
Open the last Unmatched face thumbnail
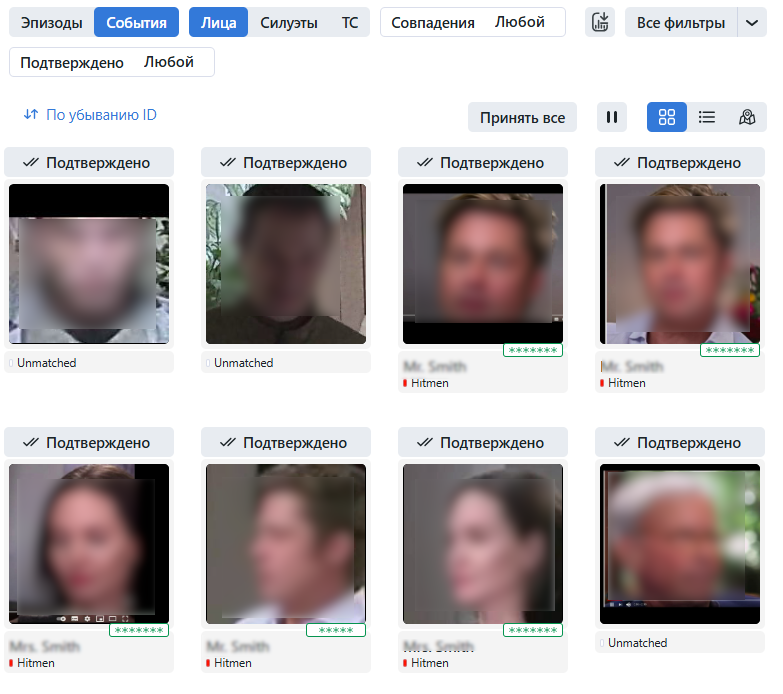coord(680,543)
